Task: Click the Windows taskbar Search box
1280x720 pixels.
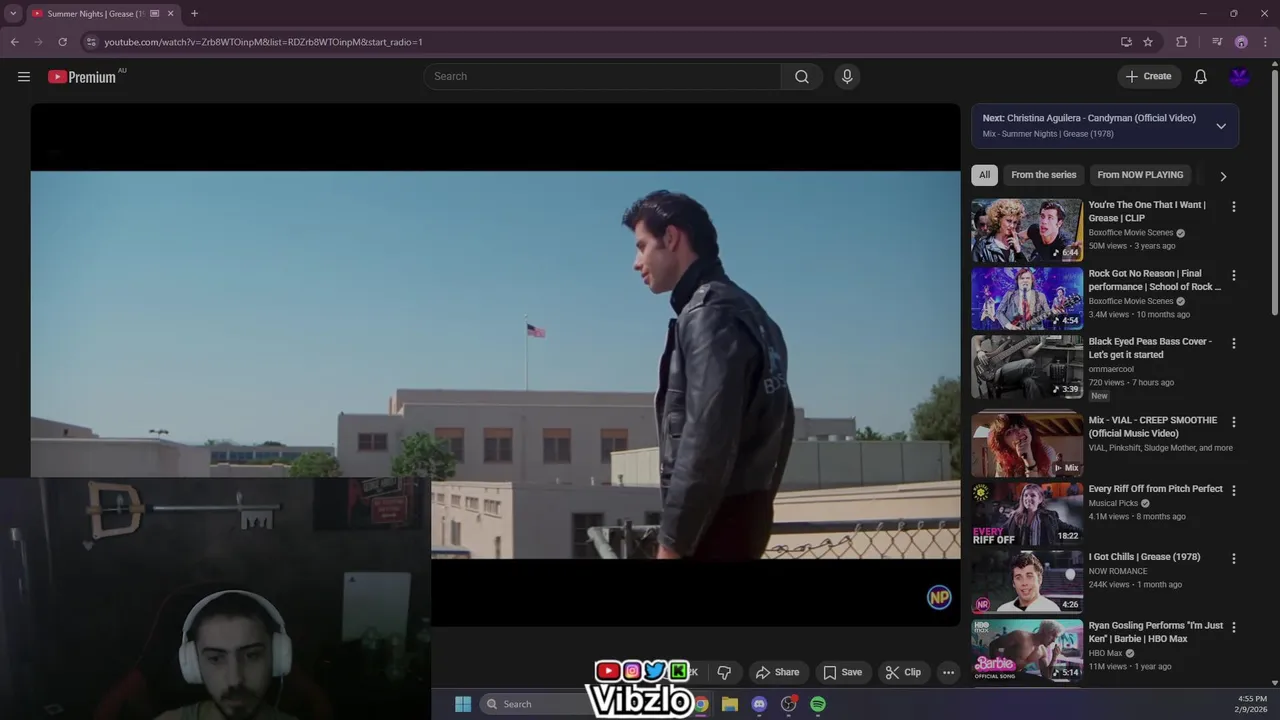Action: click(x=533, y=704)
